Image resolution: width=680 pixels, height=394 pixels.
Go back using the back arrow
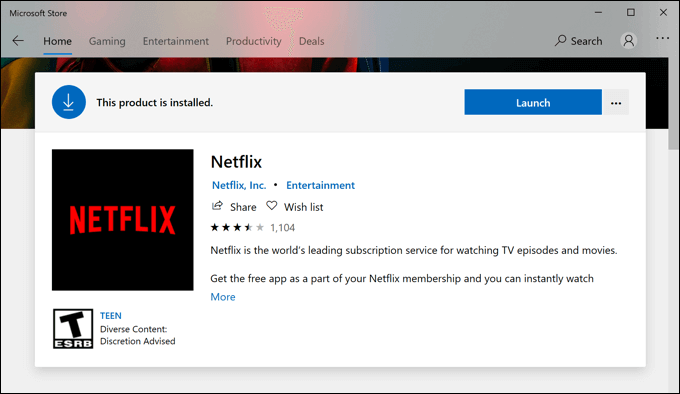[x=18, y=41]
